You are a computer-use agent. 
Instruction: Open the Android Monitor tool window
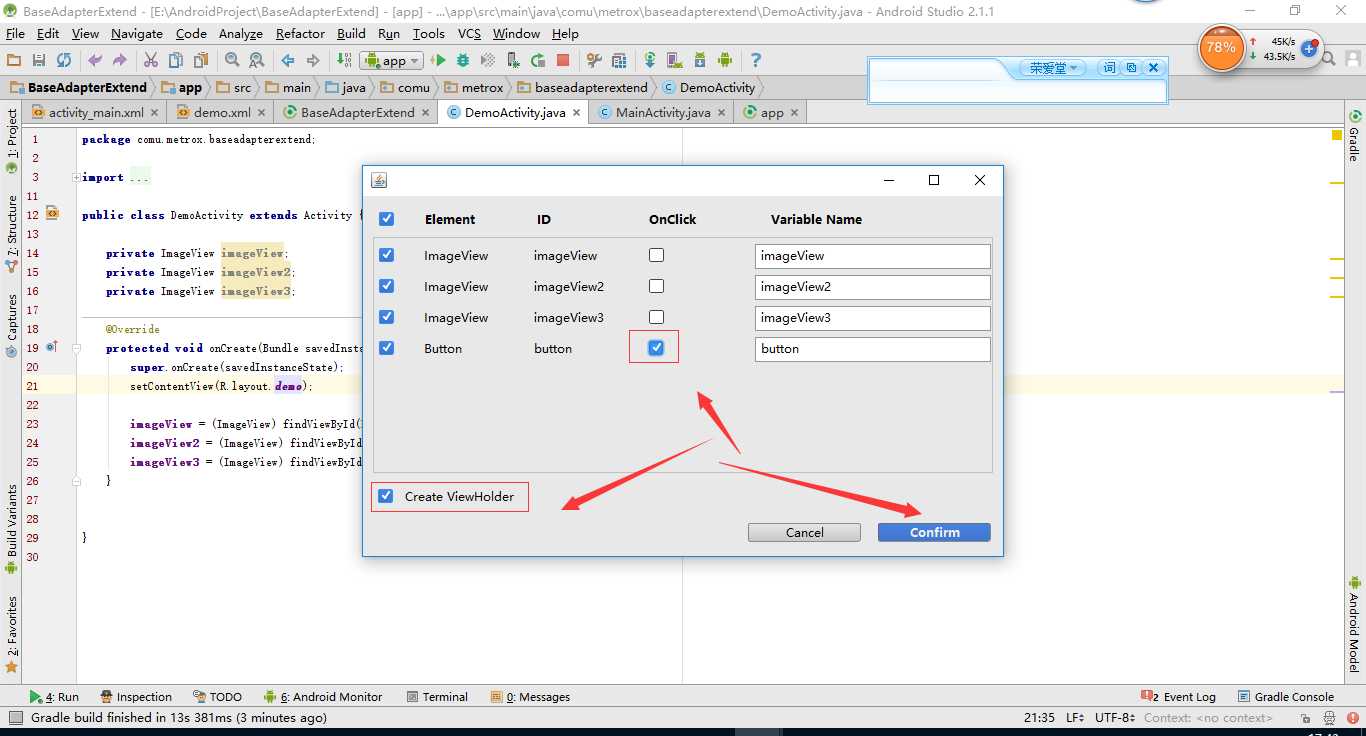pos(323,697)
